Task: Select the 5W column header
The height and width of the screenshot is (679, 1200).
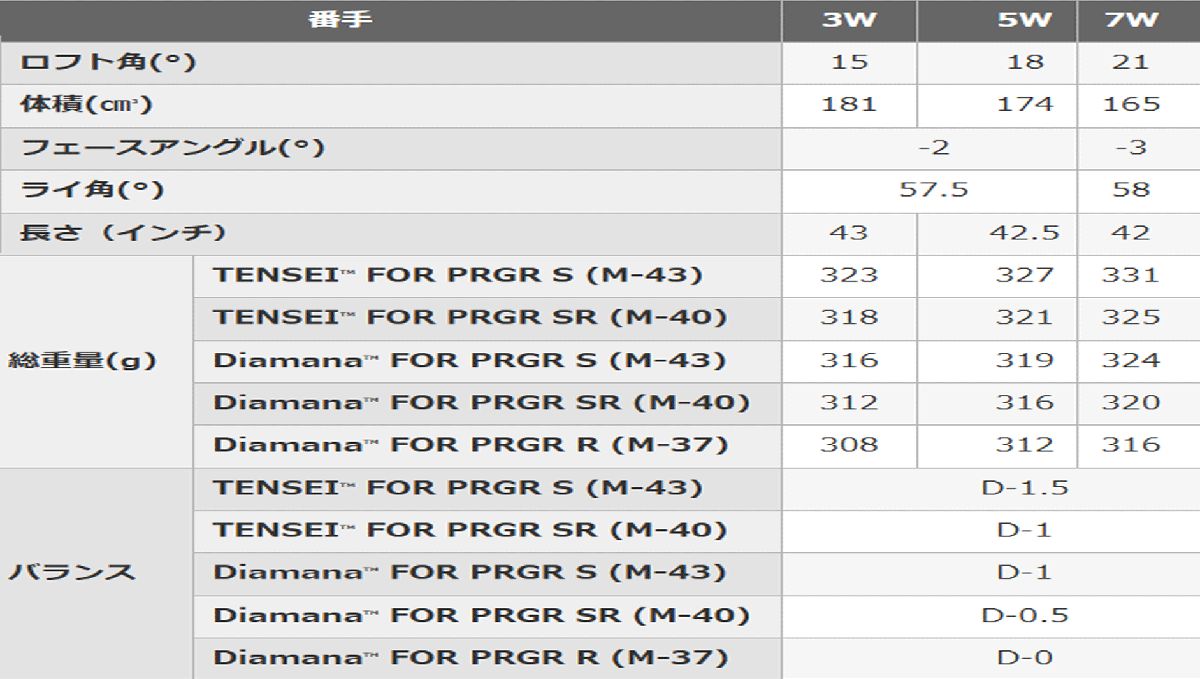Action: 1024,20
